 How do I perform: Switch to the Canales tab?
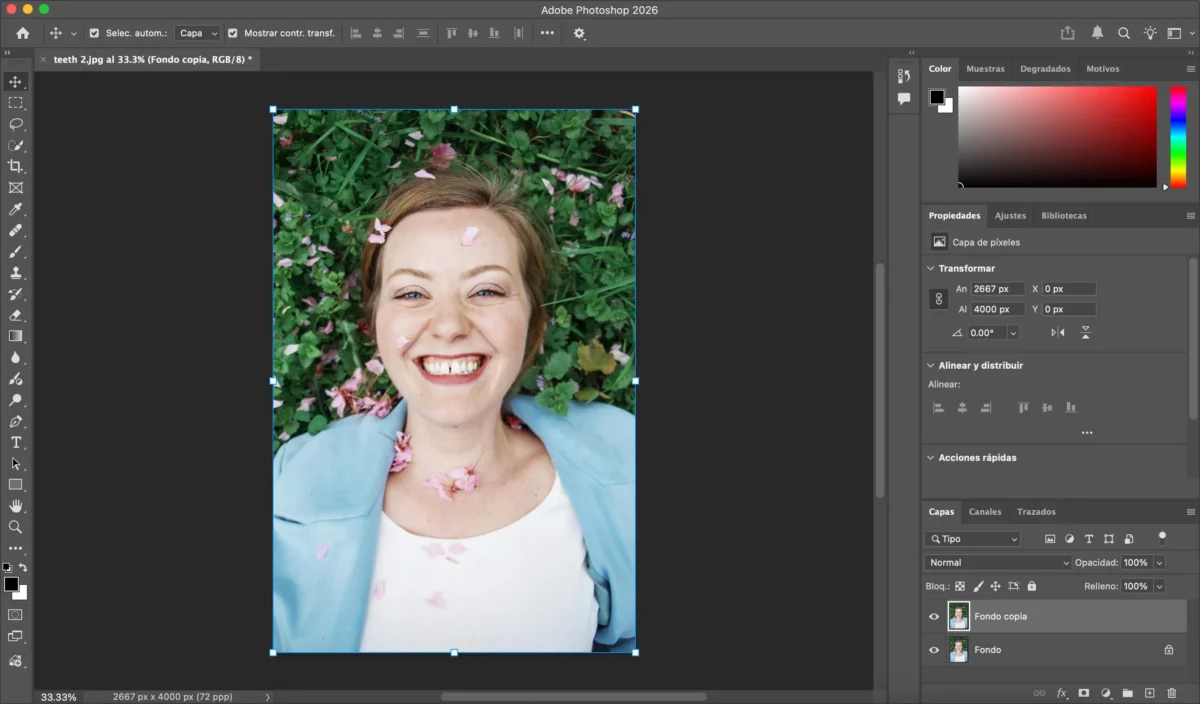pyautogui.click(x=985, y=512)
